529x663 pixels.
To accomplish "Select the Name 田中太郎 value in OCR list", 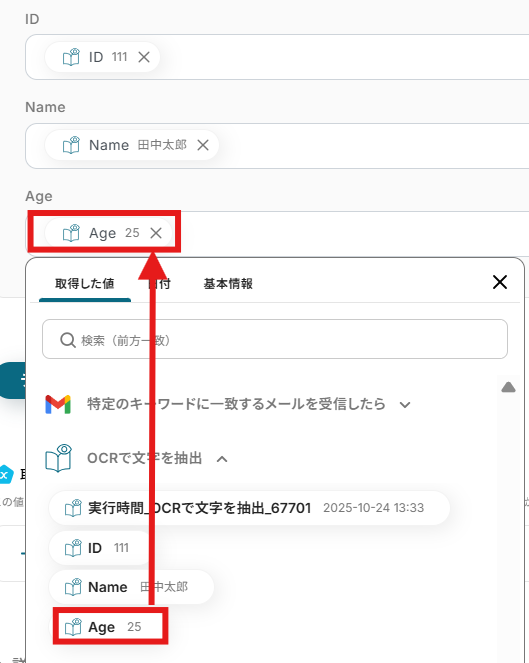I will pyautogui.click(x=132, y=587).
